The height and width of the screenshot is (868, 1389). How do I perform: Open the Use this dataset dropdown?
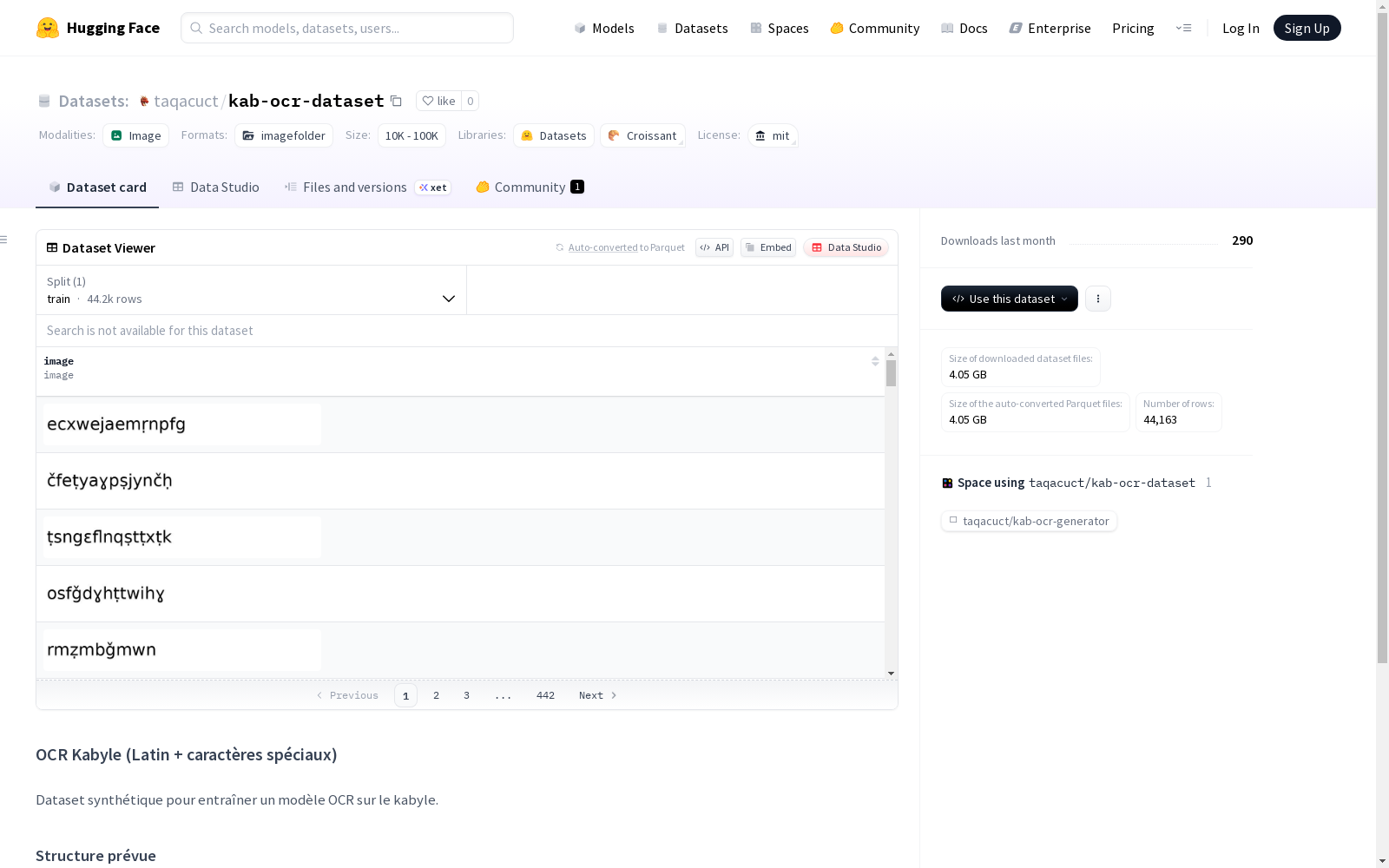tap(1009, 299)
